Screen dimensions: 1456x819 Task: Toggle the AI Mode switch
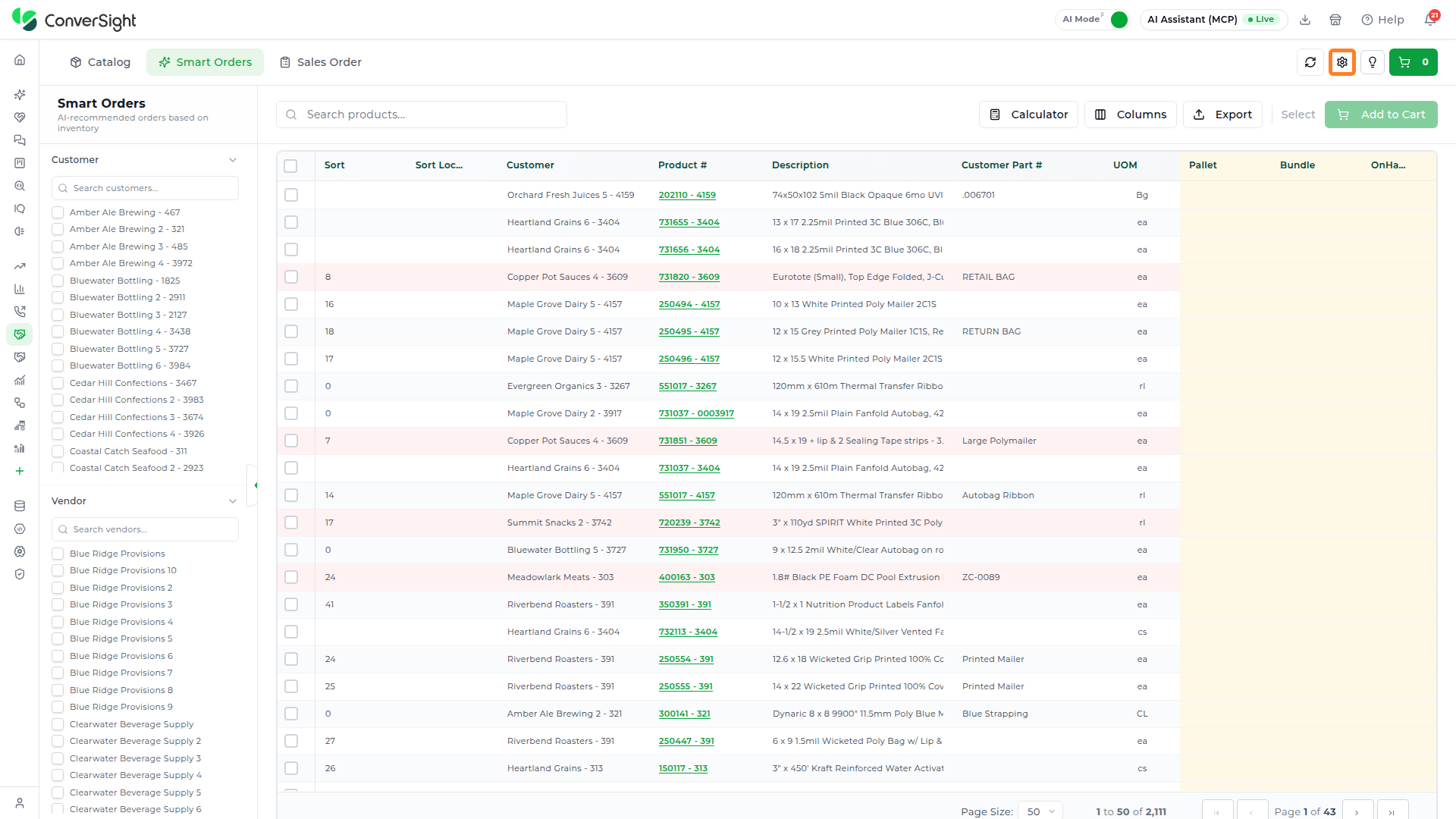pyautogui.click(x=1119, y=20)
